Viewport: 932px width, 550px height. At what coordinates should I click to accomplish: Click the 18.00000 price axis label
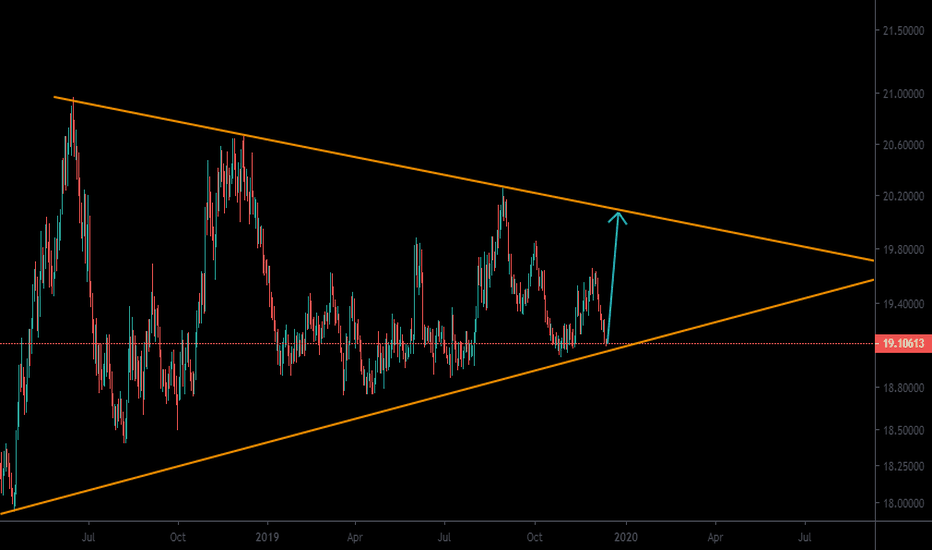(x=903, y=504)
